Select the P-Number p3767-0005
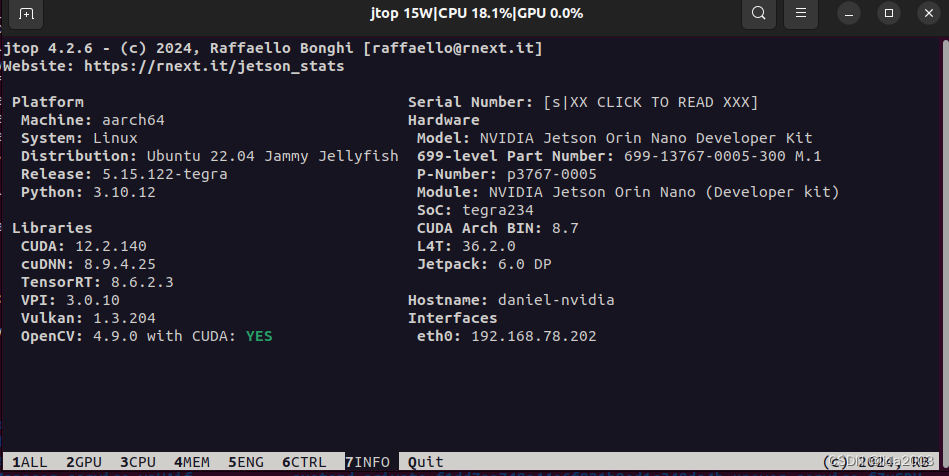949x476 pixels. coord(551,174)
